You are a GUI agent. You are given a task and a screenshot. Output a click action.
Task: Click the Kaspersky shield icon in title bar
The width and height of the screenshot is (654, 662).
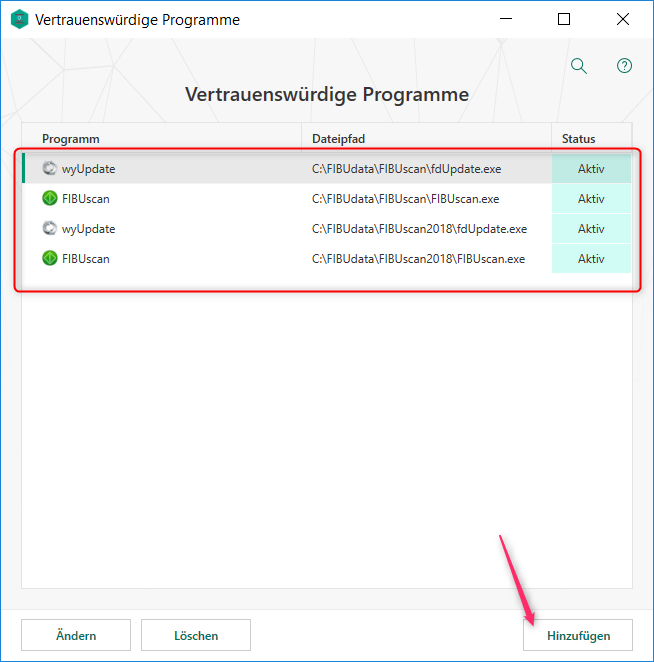coord(19,19)
